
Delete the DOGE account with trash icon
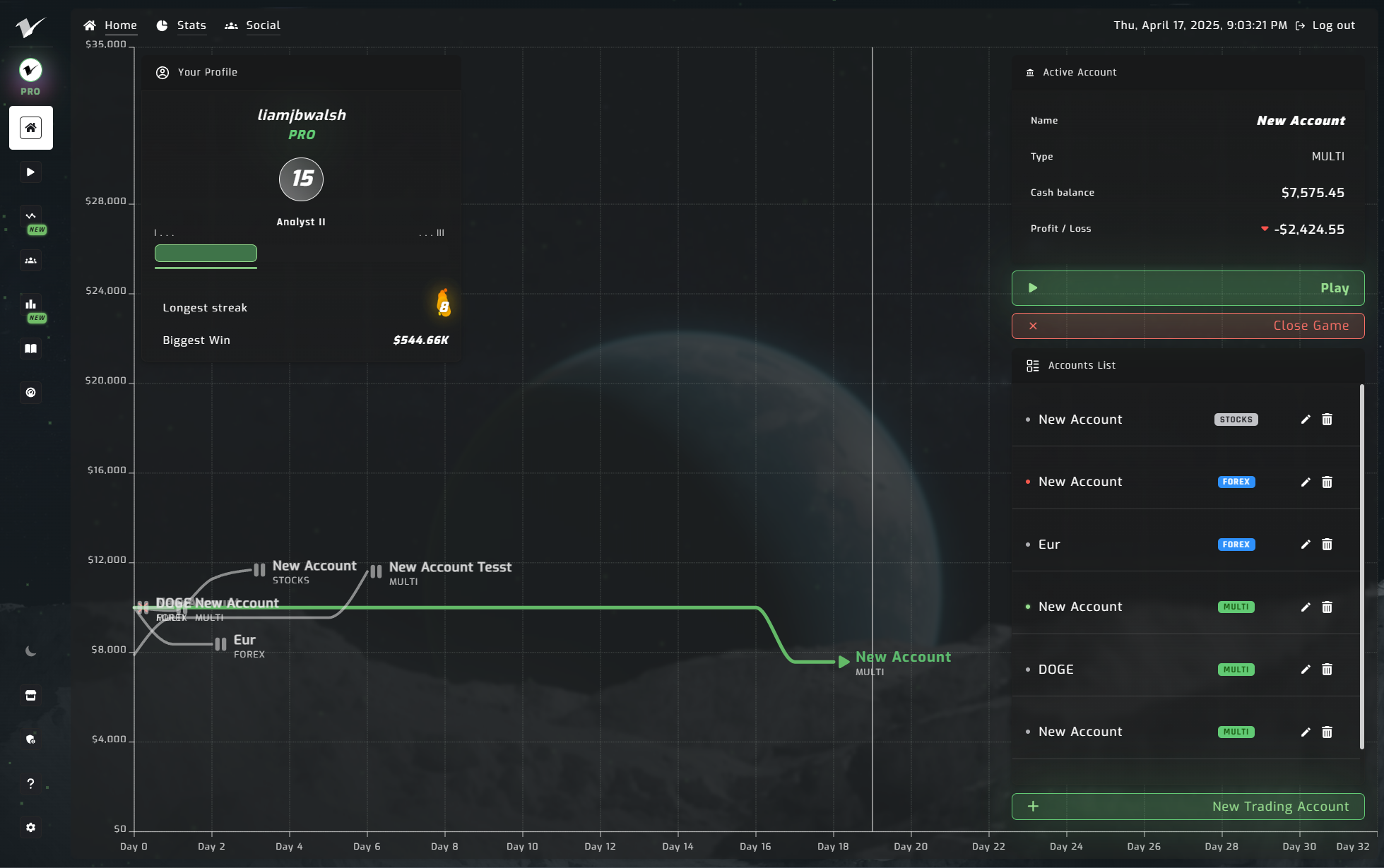pyautogui.click(x=1327, y=670)
